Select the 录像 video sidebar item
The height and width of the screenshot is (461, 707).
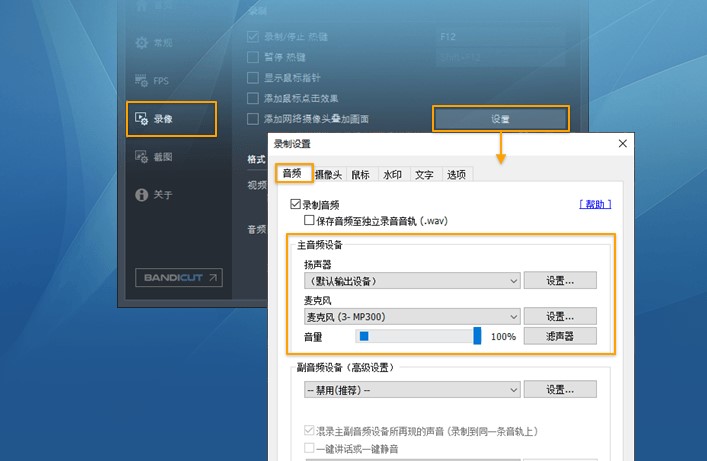pos(171,119)
